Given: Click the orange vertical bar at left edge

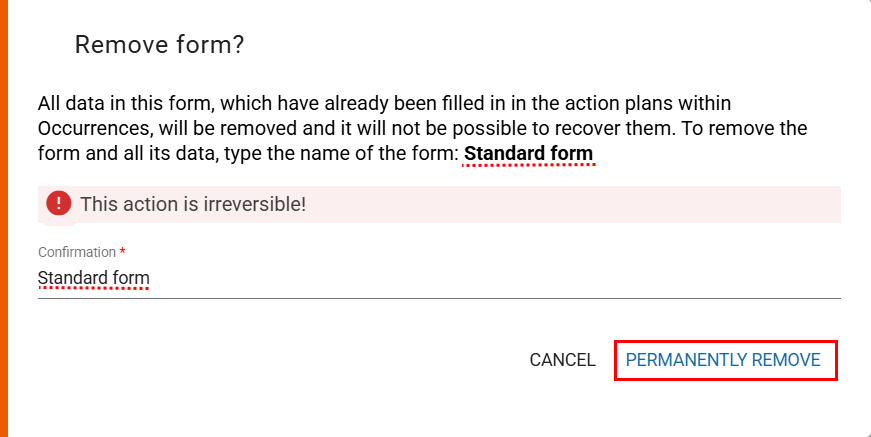Looking at the screenshot, I should 4,218.
